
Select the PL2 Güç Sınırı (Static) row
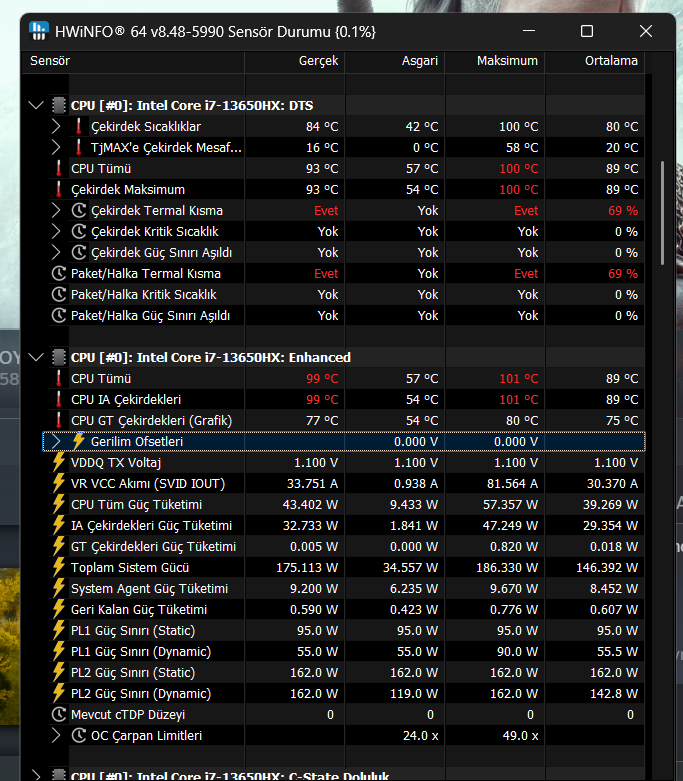coord(347,672)
